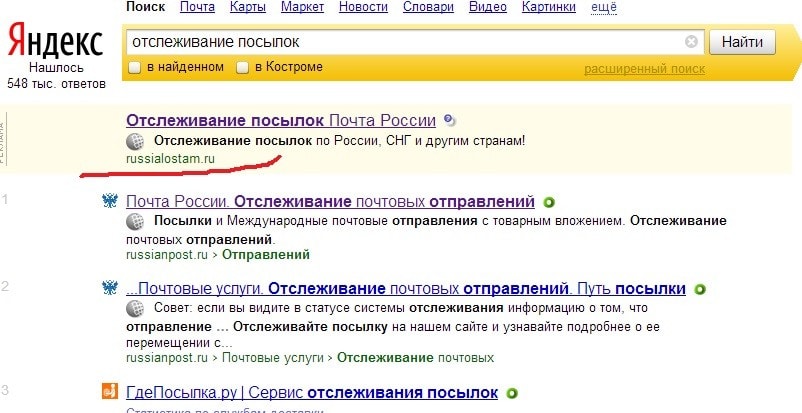Select the Поиск tab
Image resolution: width=802 pixels, height=413 pixels.
(x=146, y=7)
